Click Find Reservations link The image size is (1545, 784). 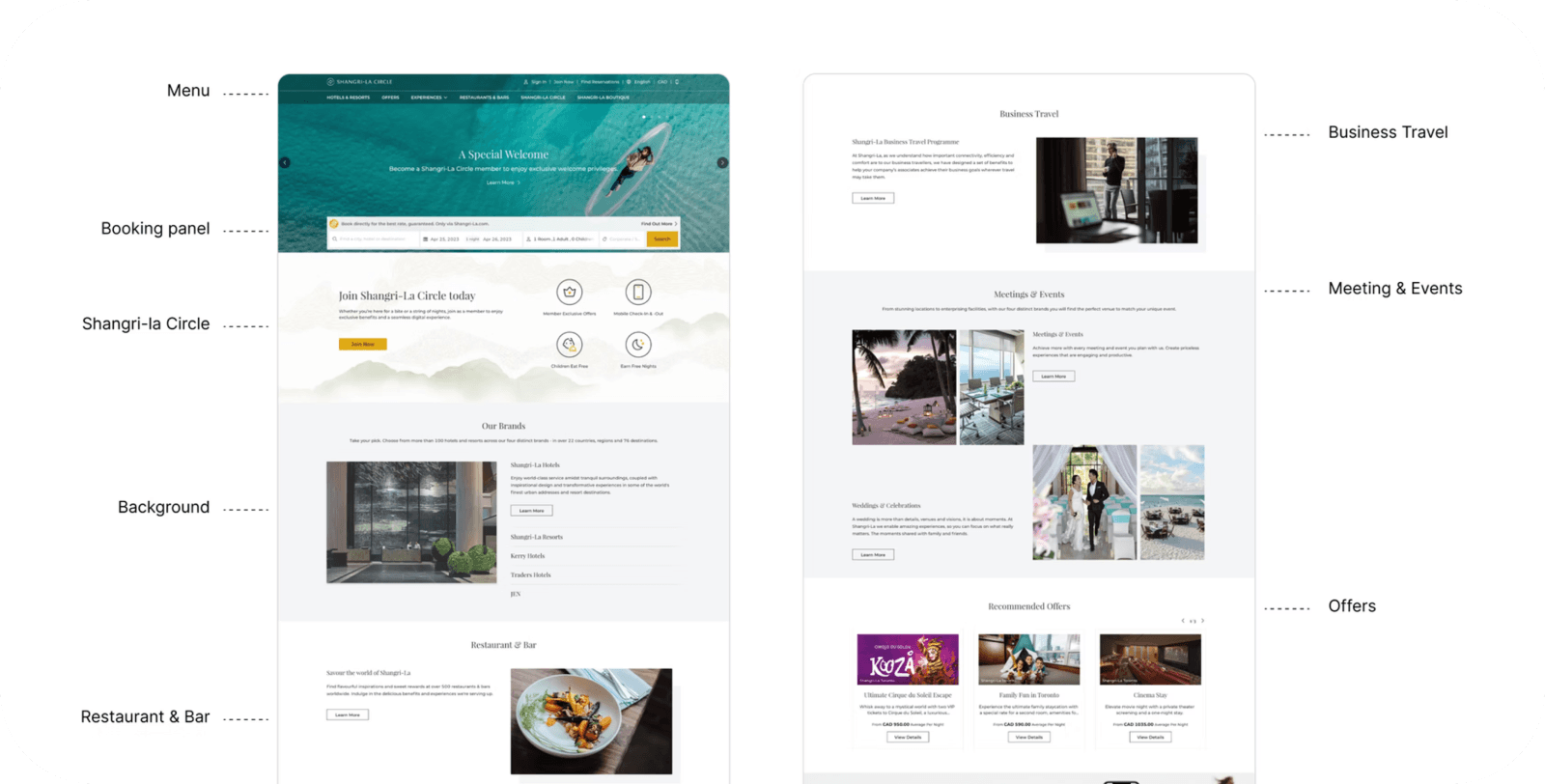600,82
